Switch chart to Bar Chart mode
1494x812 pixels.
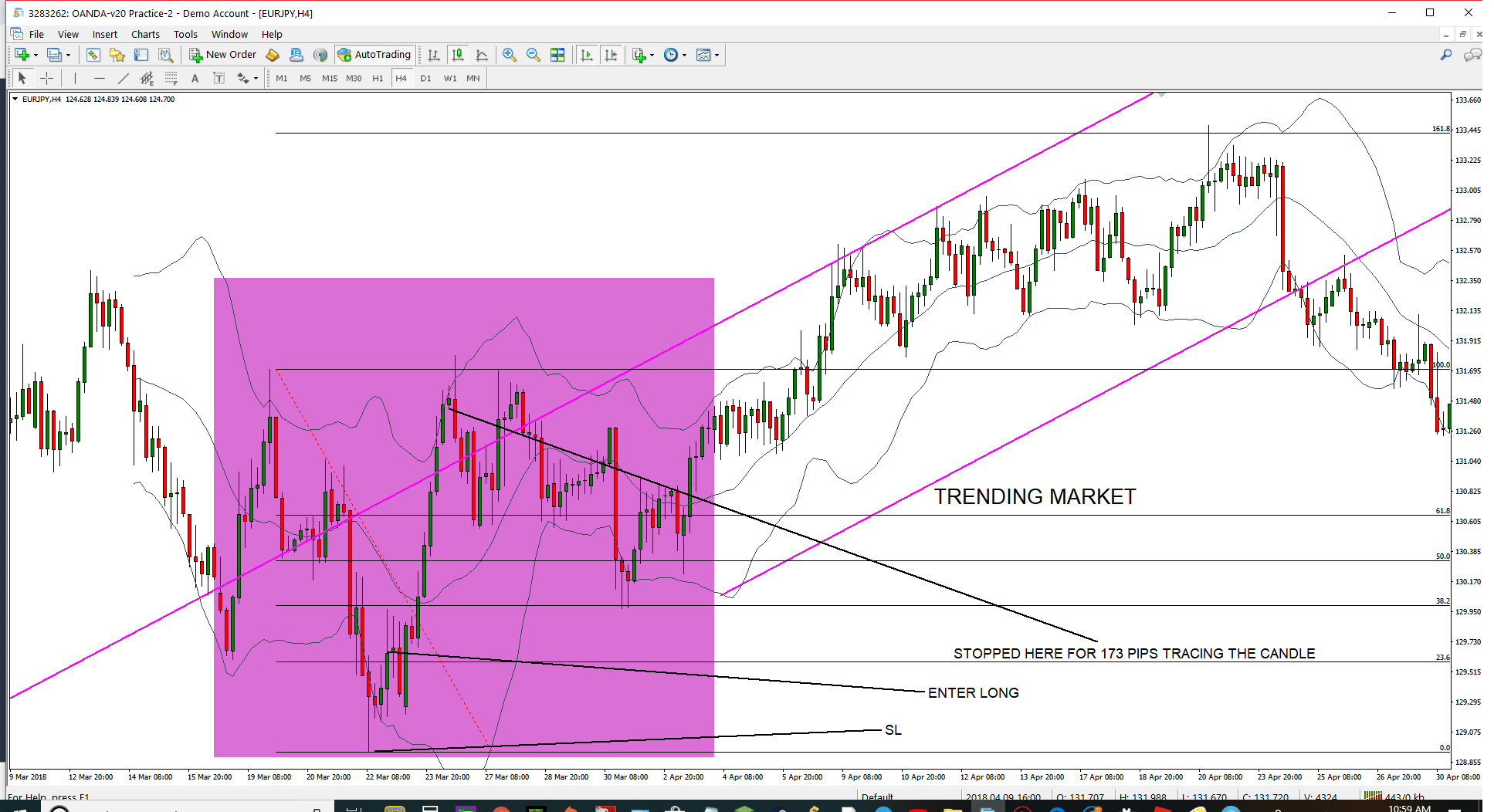tap(434, 55)
